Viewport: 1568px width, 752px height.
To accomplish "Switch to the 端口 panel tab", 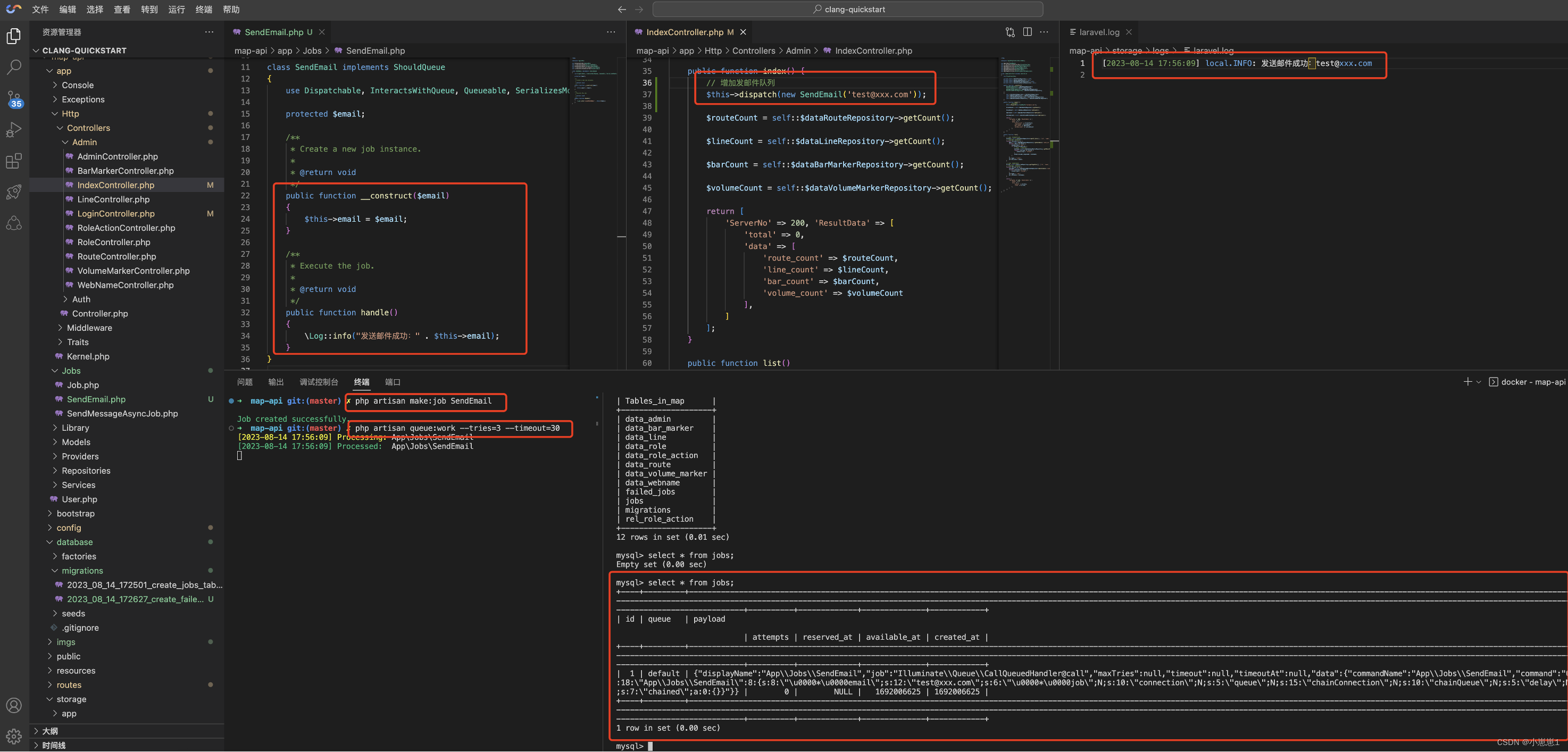I will coord(393,382).
